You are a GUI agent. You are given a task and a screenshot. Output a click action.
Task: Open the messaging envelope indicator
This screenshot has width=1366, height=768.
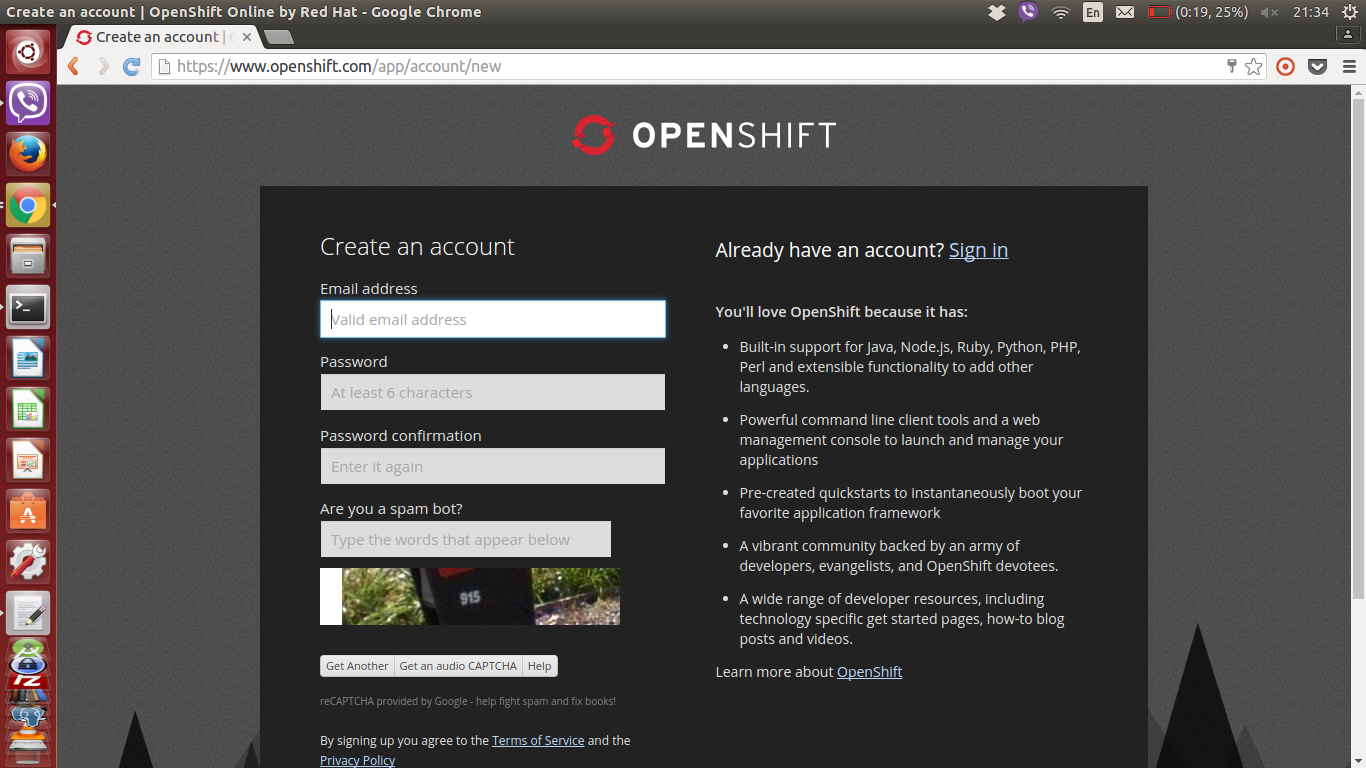[1125, 12]
